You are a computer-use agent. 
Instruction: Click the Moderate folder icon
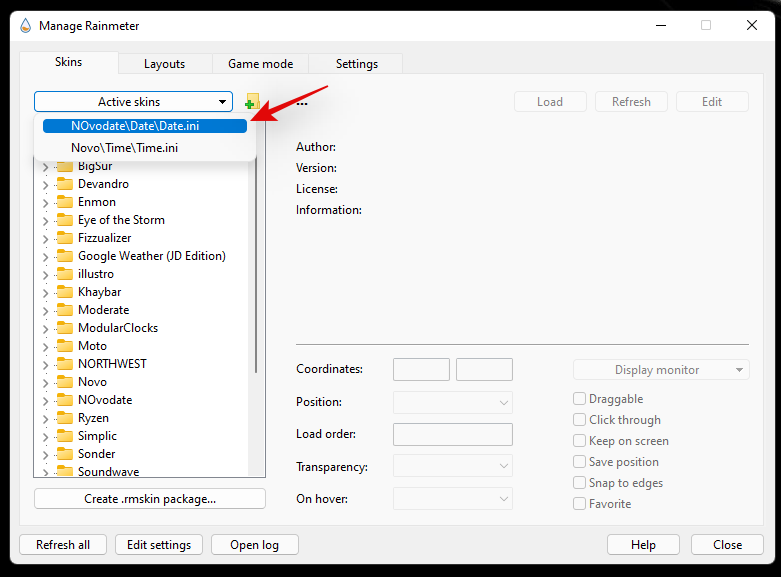pyautogui.click(x=64, y=309)
